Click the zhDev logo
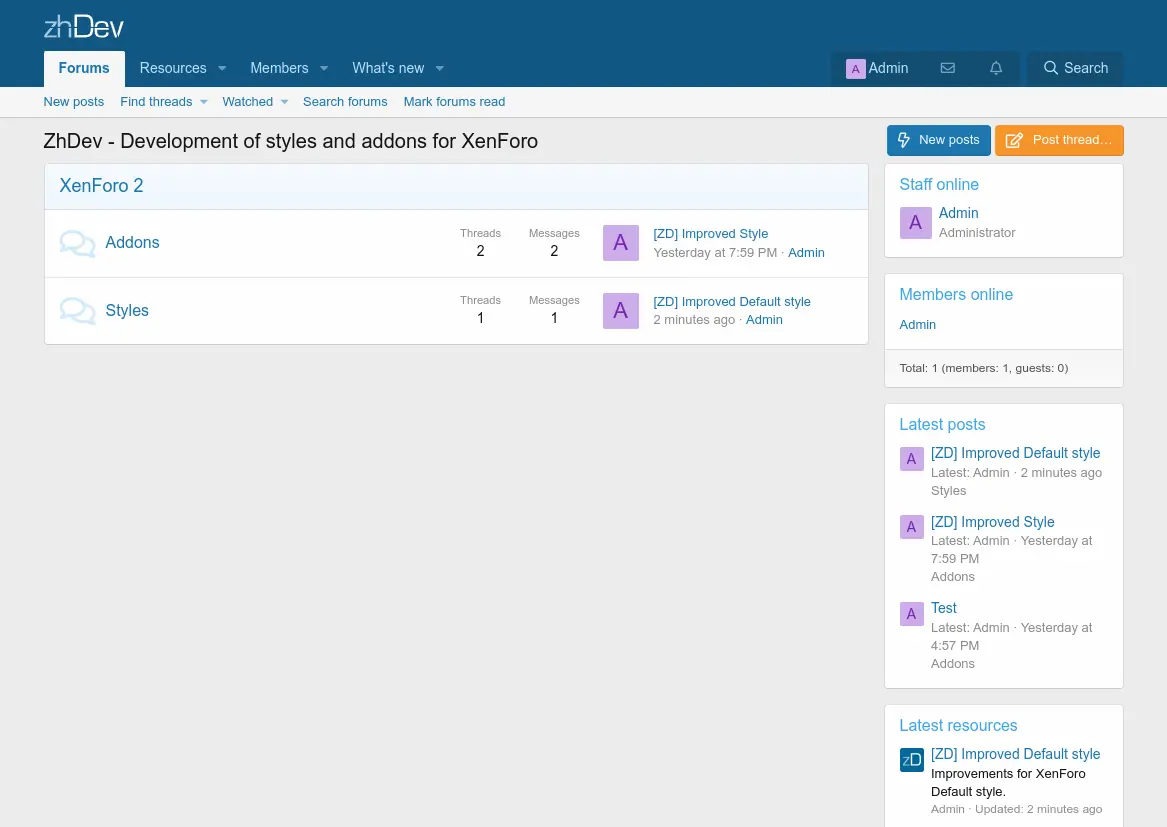1167x827 pixels. click(84, 27)
